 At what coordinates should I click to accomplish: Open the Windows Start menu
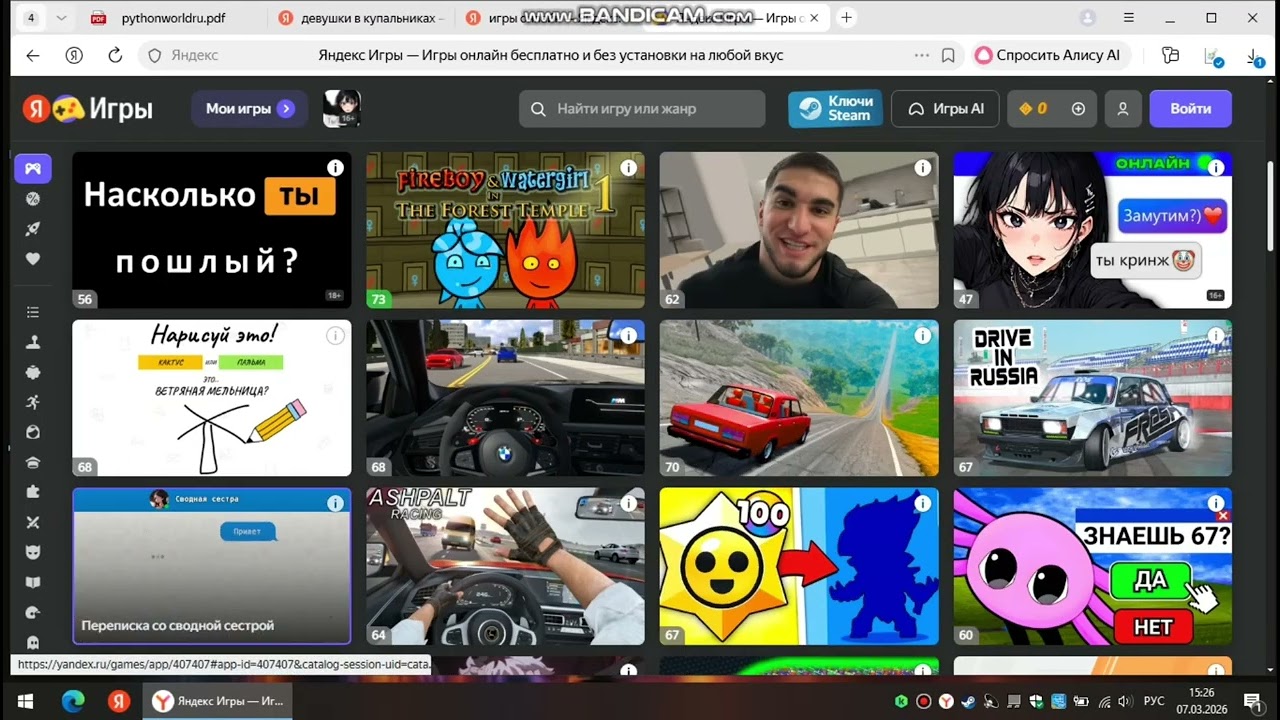coord(26,701)
